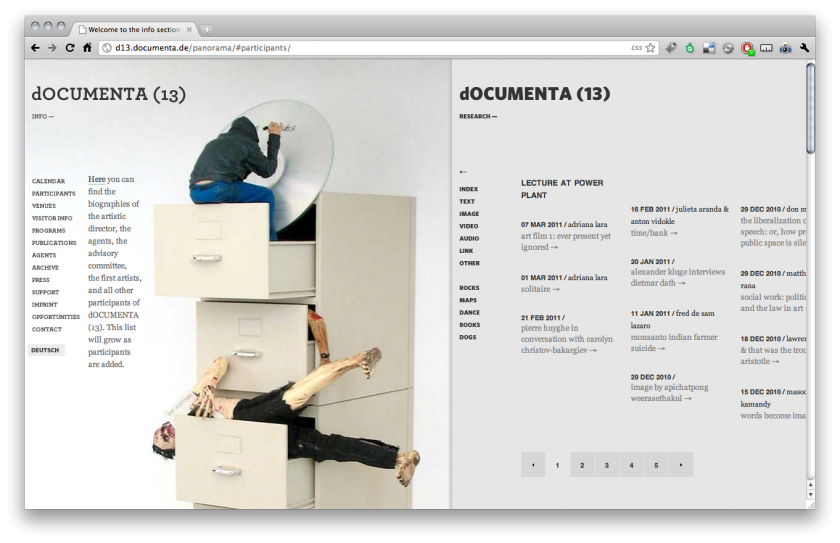The height and width of the screenshot is (543, 840).
Task: Click the browser forward arrow
Action: pos(52,48)
